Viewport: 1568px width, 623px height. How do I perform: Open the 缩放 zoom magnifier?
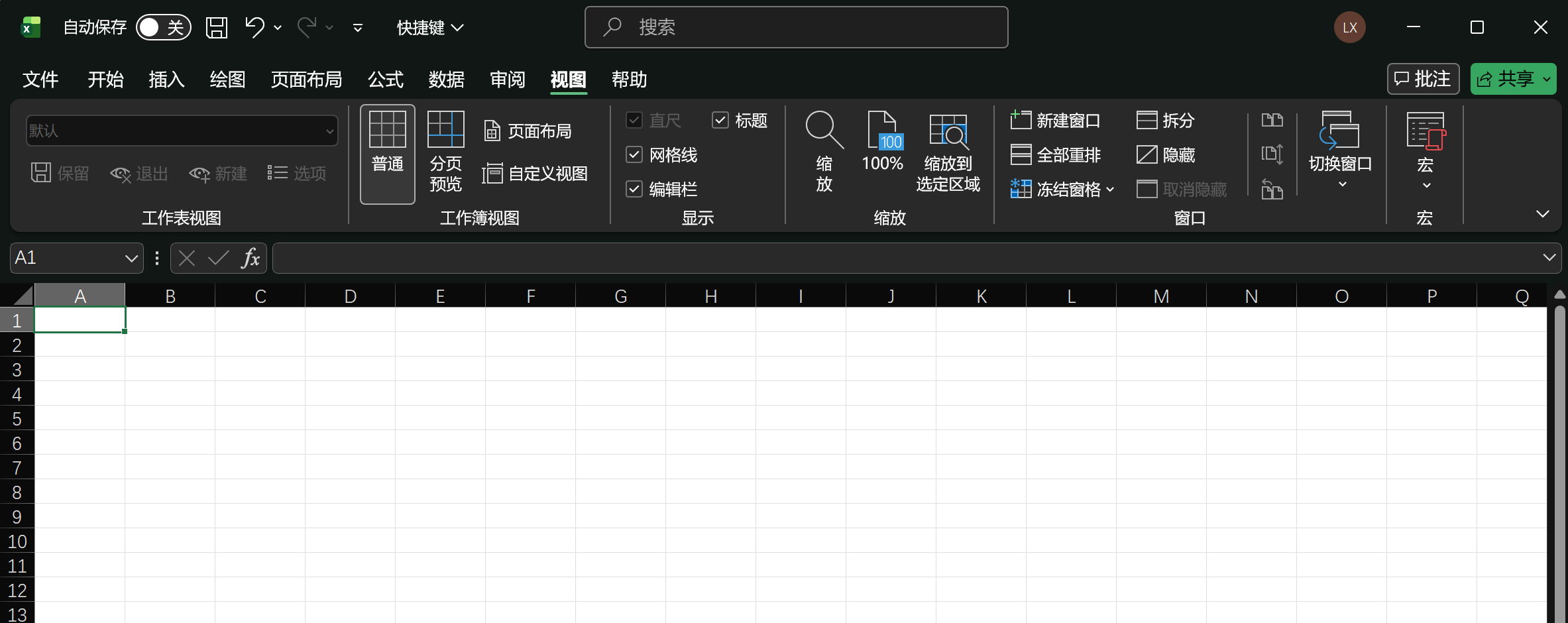click(x=824, y=152)
